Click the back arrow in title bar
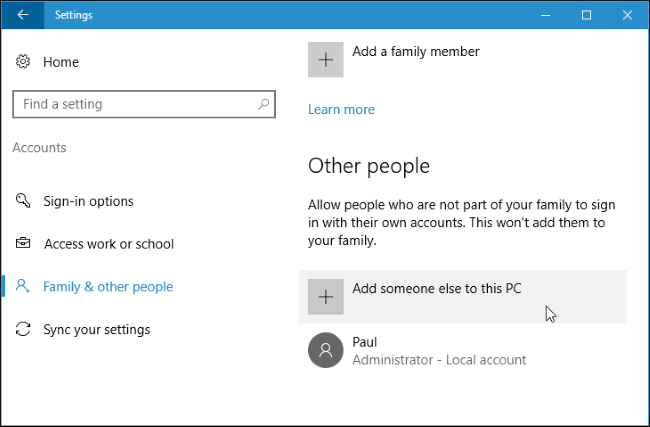This screenshot has height=427, width=650. [x=22, y=15]
